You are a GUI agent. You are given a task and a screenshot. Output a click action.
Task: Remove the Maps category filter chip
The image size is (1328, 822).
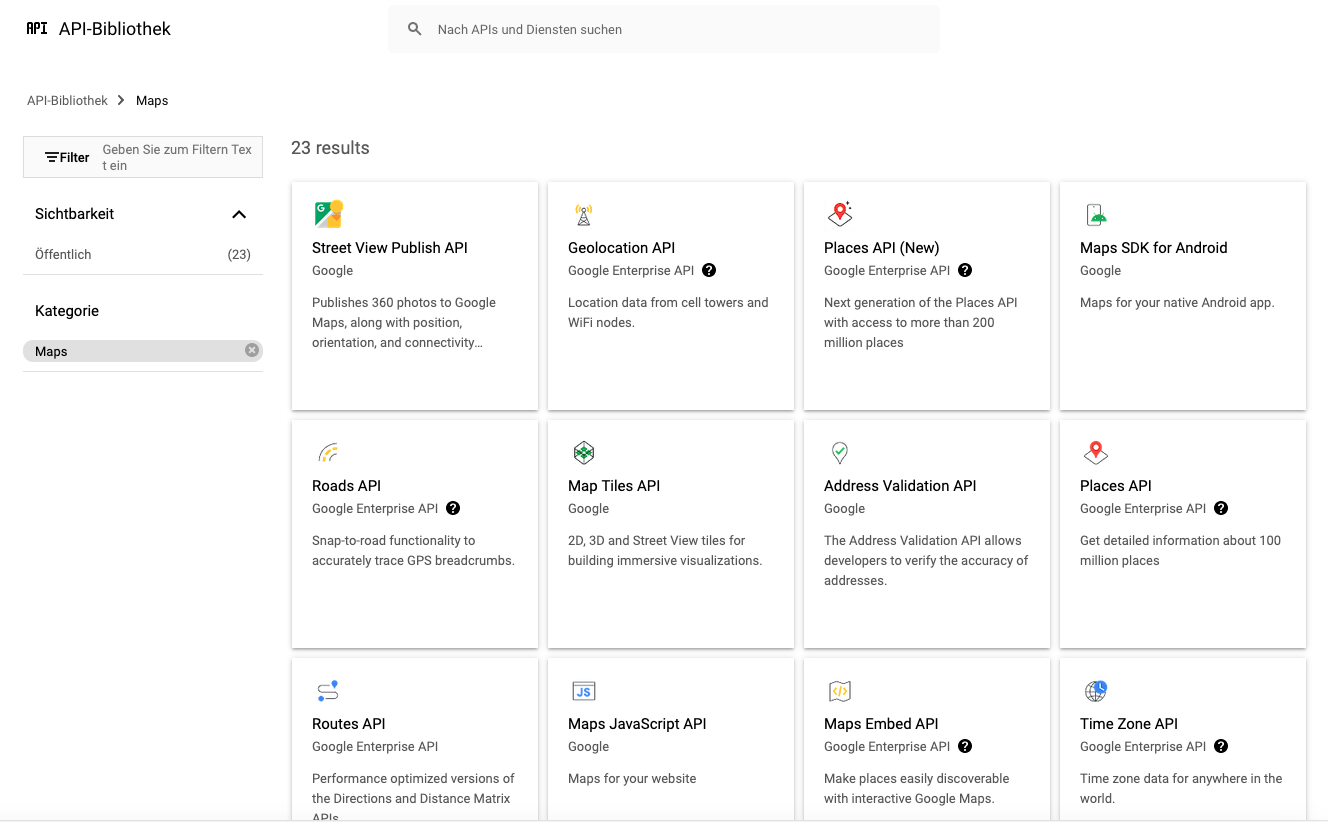pos(252,350)
